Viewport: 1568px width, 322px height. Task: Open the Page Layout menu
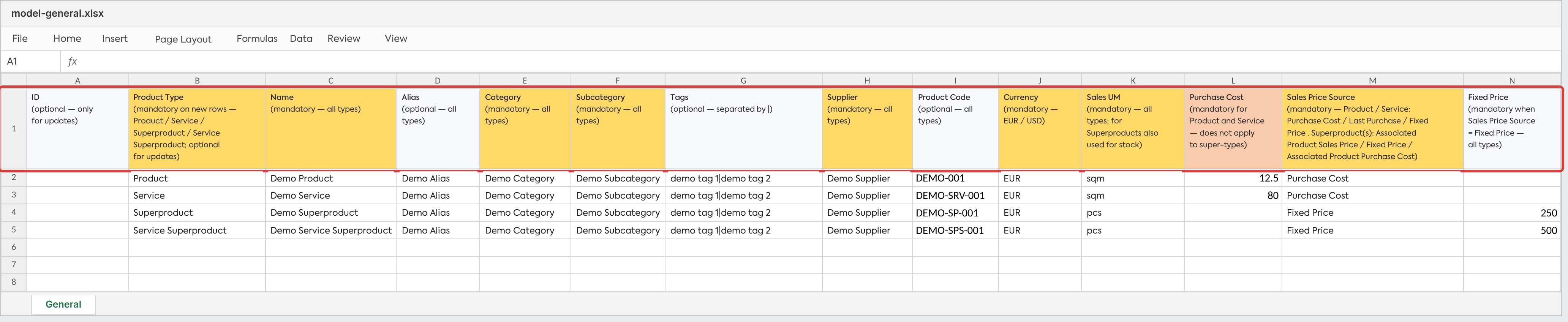[x=183, y=39]
